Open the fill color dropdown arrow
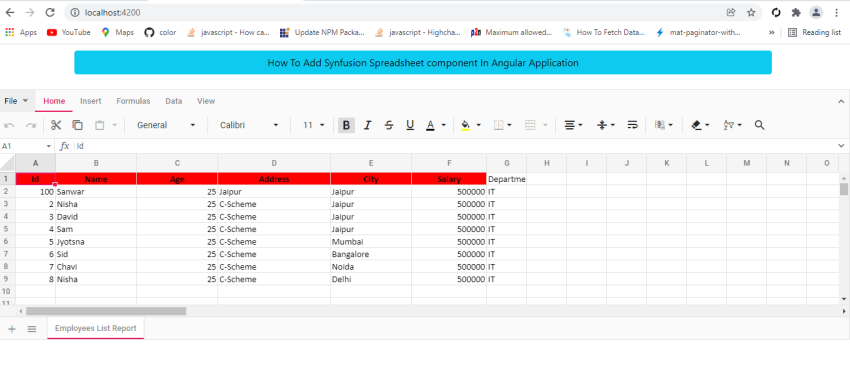 [478, 125]
